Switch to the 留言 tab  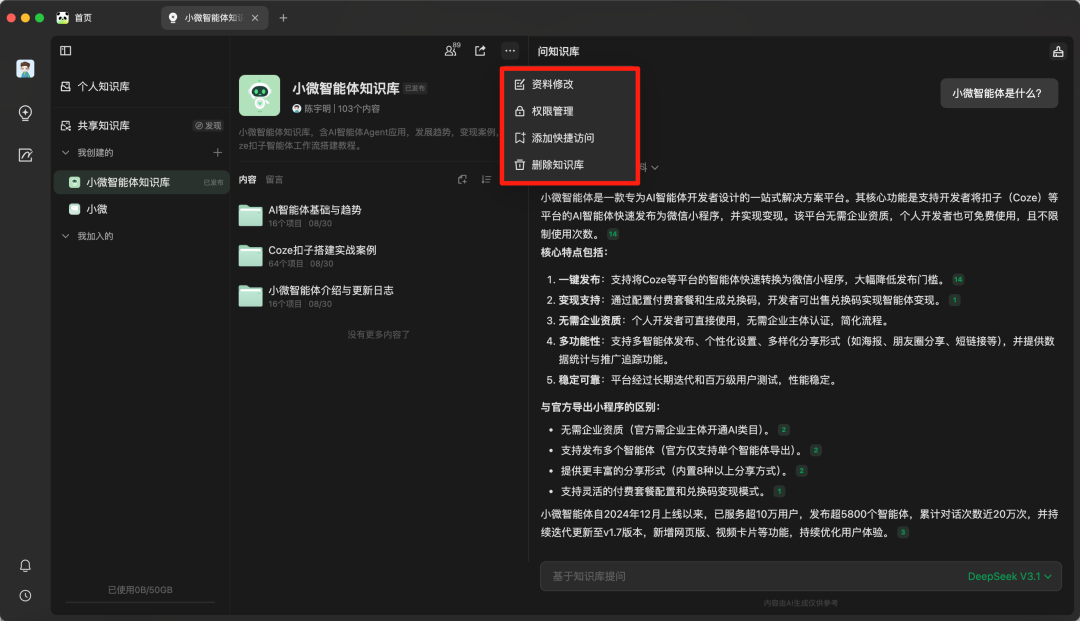click(274, 180)
